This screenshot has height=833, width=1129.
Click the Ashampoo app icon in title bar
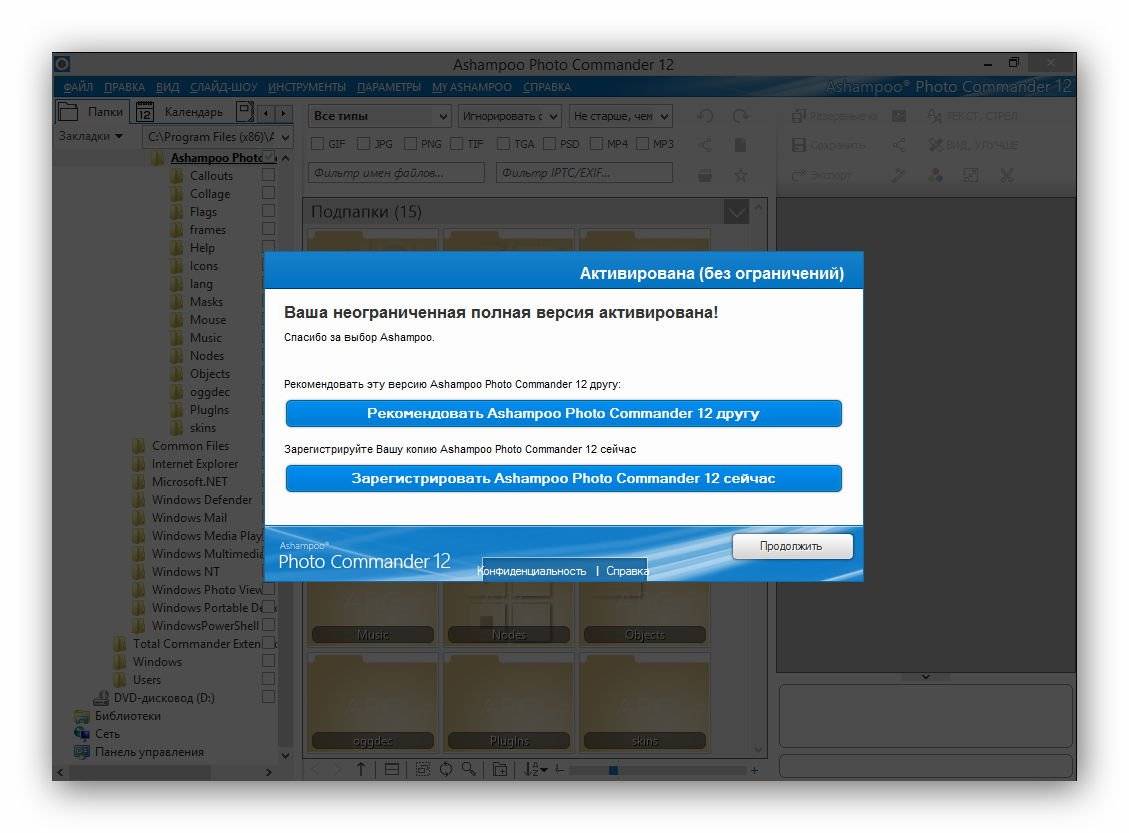[62, 64]
